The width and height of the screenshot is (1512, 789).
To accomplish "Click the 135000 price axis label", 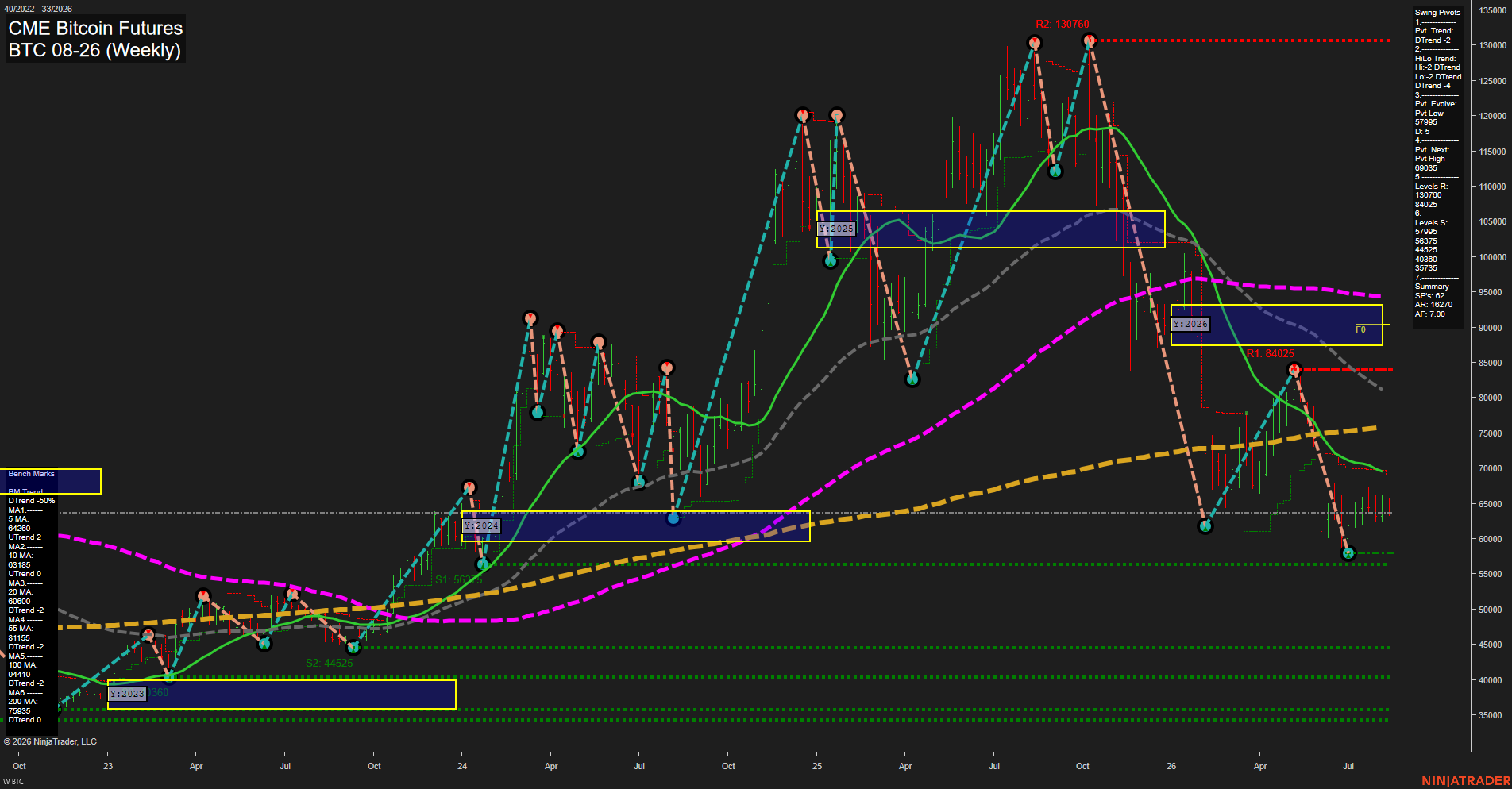I will click(x=1493, y=10).
